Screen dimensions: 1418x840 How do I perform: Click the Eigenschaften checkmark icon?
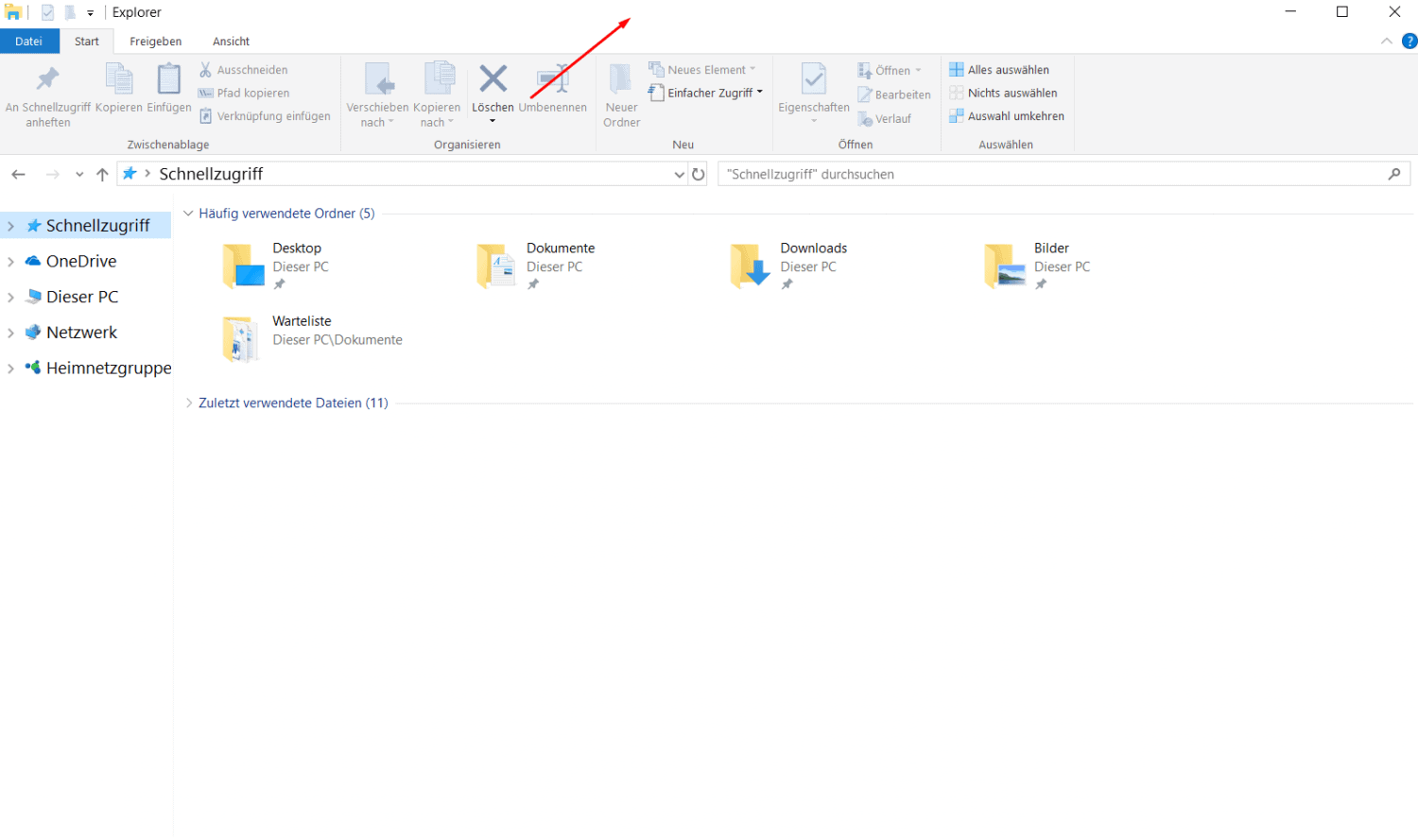pos(813,79)
